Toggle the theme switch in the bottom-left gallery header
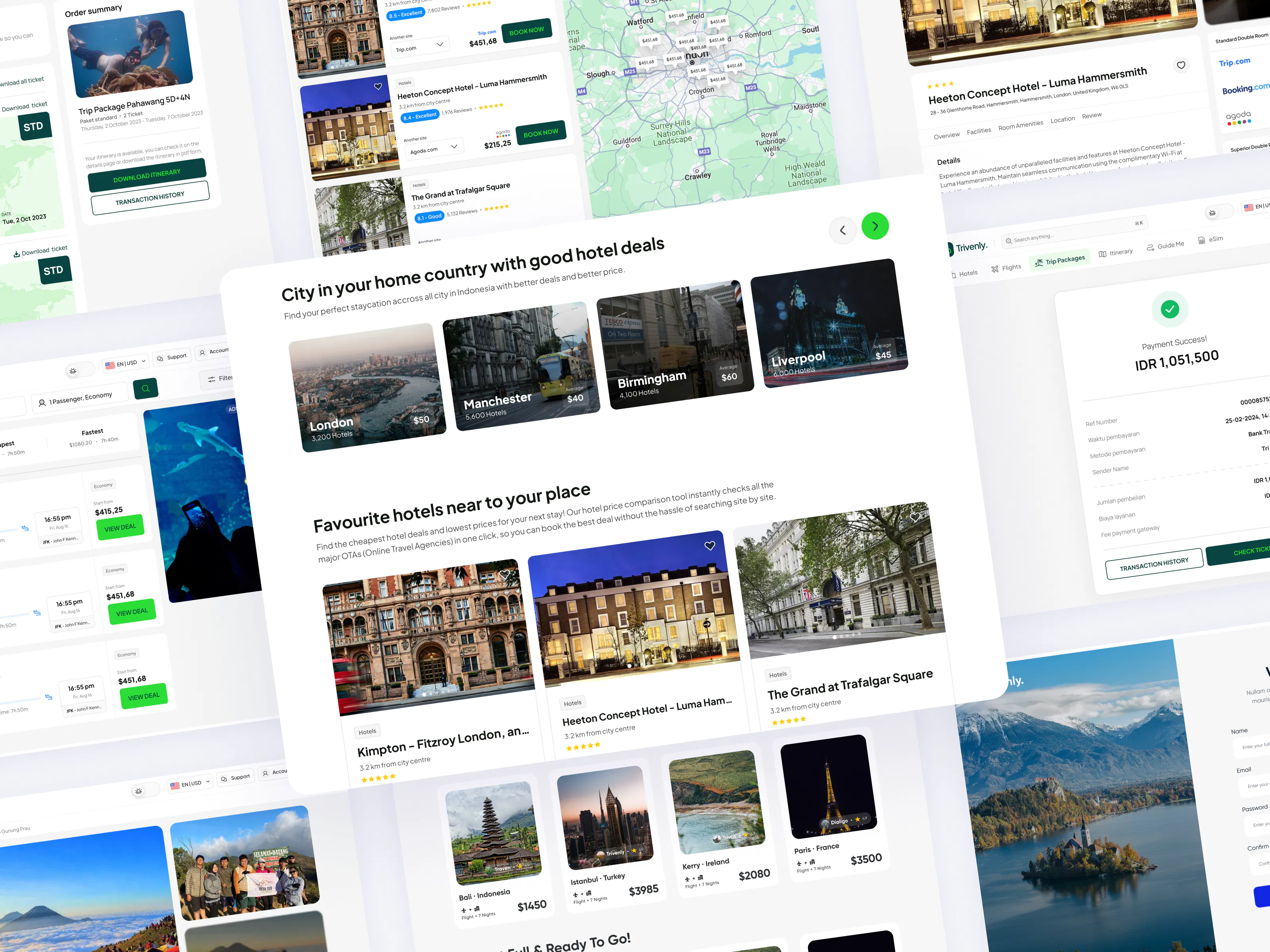1270x952 pixels. [145, 791]
